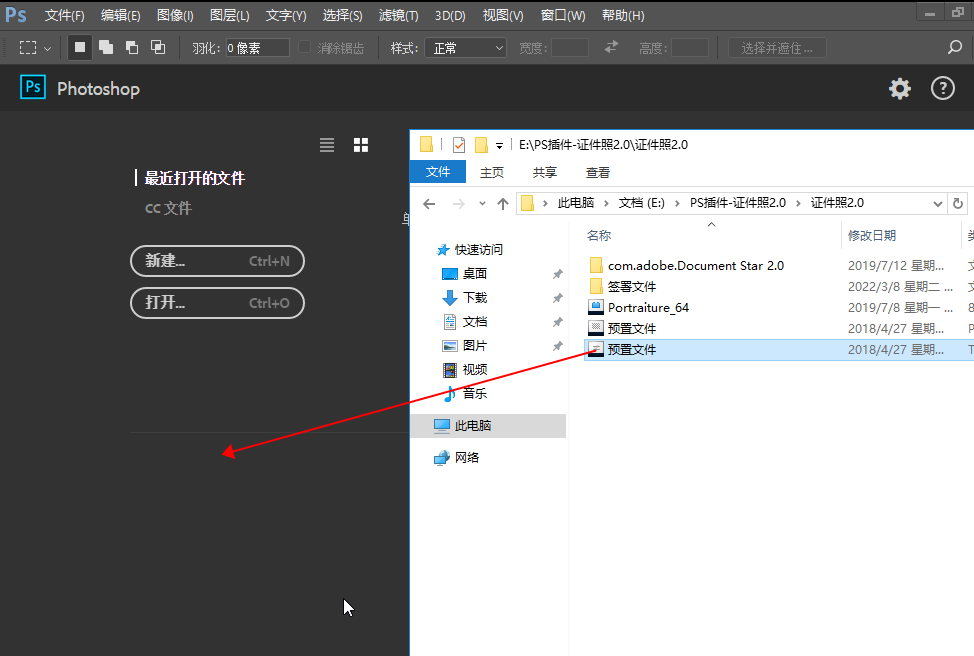
Task: Select the Portraiture_64 file
Action: click(648, 308)
